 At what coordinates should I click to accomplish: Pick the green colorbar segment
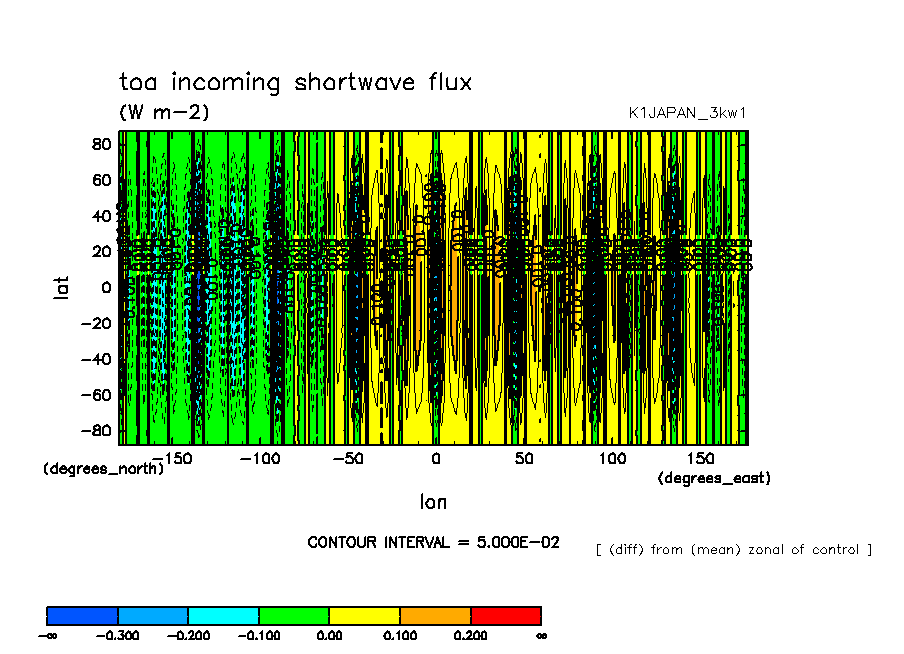point(294,615)
